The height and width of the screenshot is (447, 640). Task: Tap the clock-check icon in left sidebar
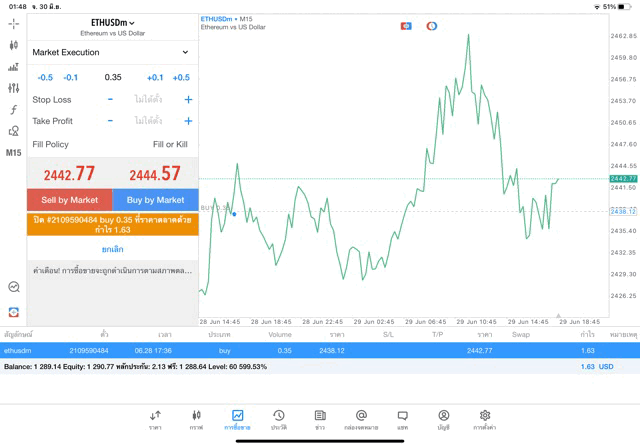13,287
